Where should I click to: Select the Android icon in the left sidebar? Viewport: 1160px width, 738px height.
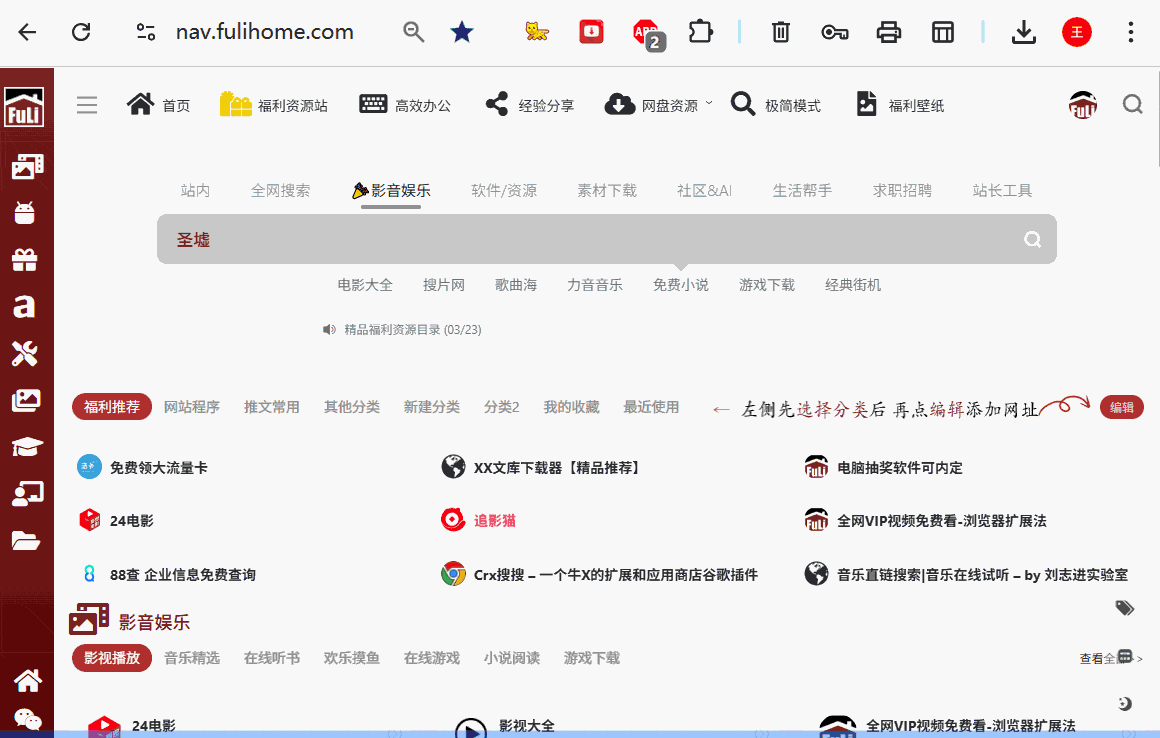pyautogui.click(x=27, y=211)
